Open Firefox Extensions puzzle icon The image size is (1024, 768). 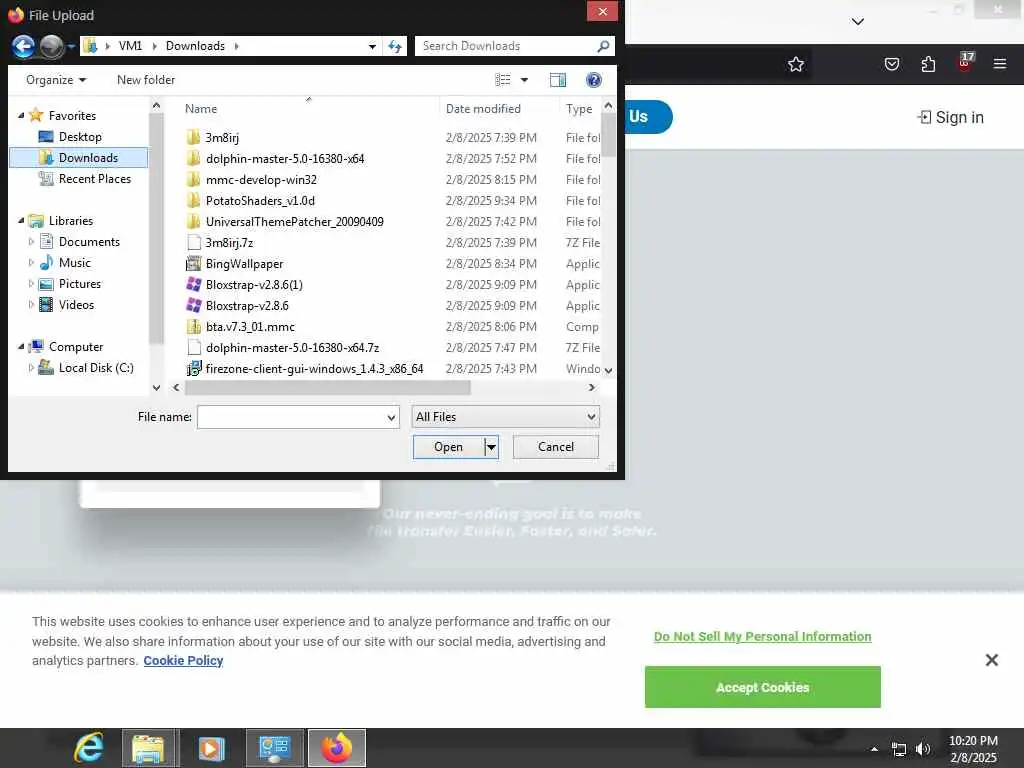tap(928, 64)
